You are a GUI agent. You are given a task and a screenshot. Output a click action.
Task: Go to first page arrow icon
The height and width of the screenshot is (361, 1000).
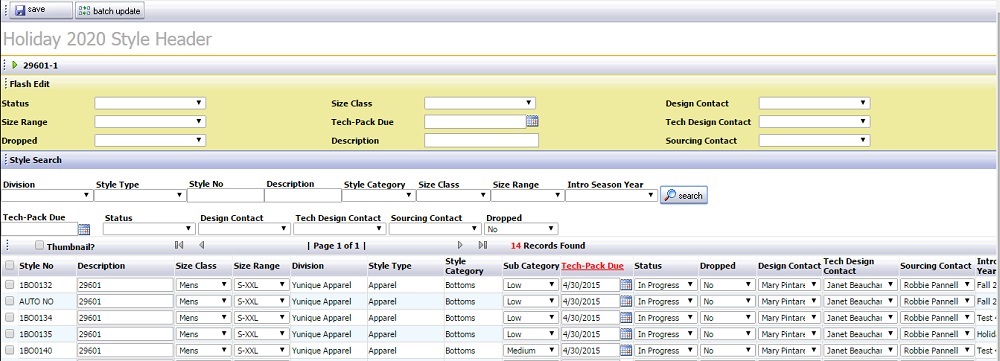click(x=179, y=245)
